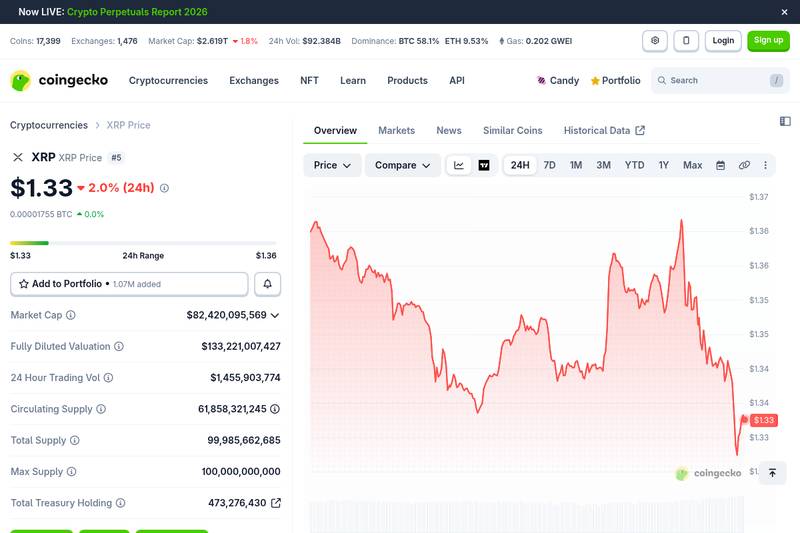Click the Login button
Screen dimensions: 800x533
point(723,41)
